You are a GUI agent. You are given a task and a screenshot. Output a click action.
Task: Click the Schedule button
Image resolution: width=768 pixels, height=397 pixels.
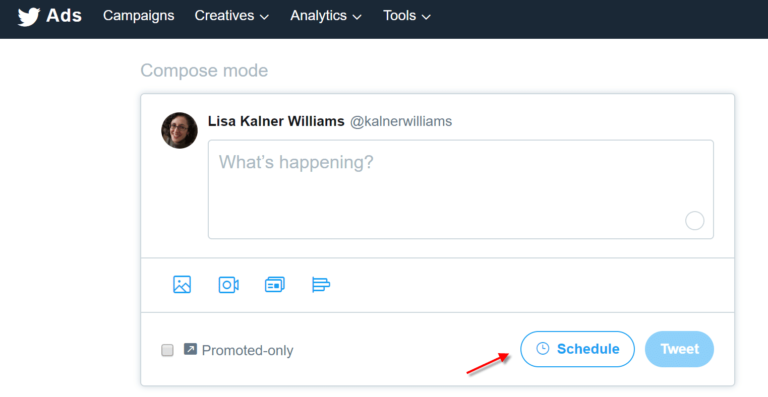(577, 349)
